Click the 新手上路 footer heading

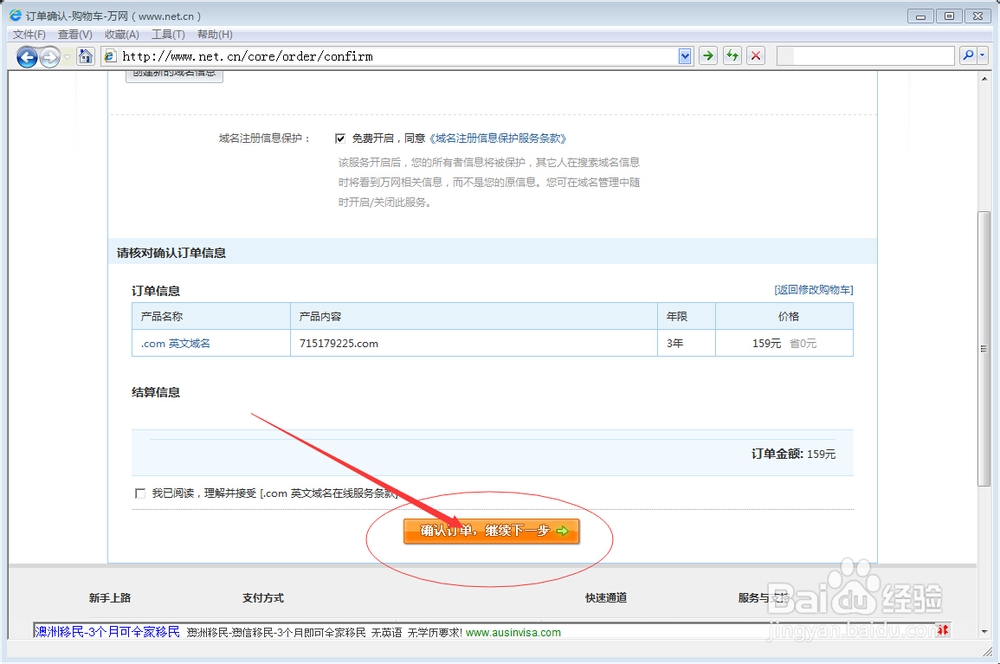pos(110,598)
